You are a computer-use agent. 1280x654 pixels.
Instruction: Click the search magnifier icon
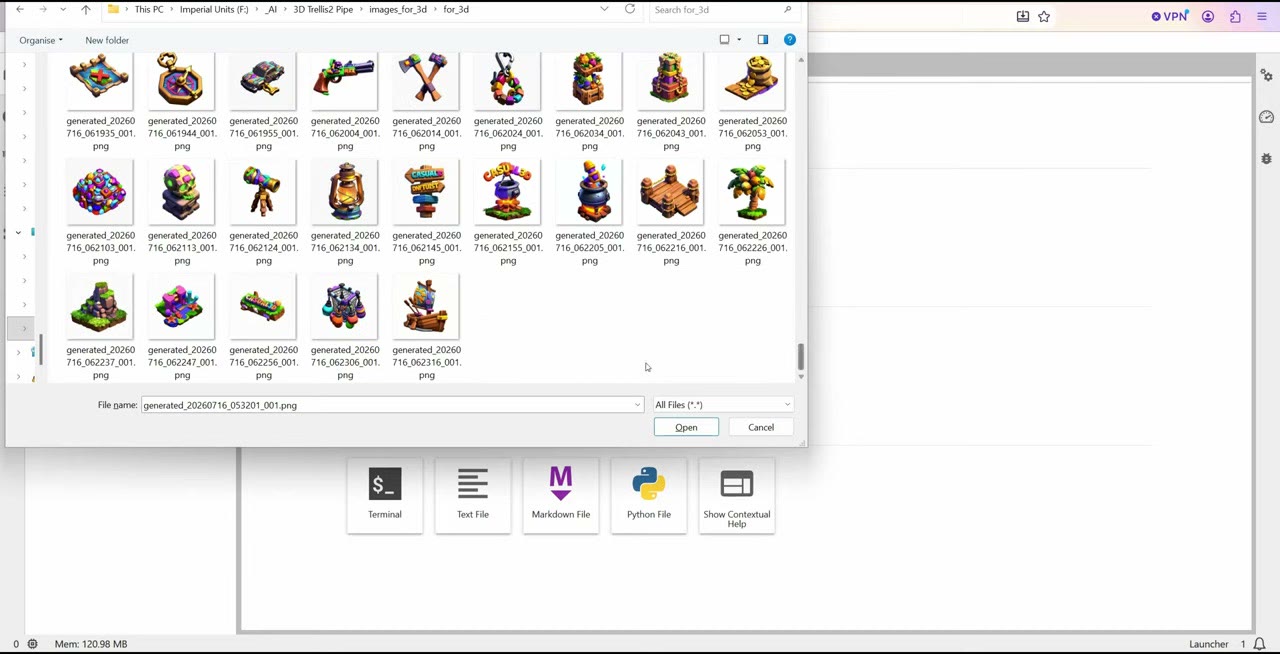point(788,10)
